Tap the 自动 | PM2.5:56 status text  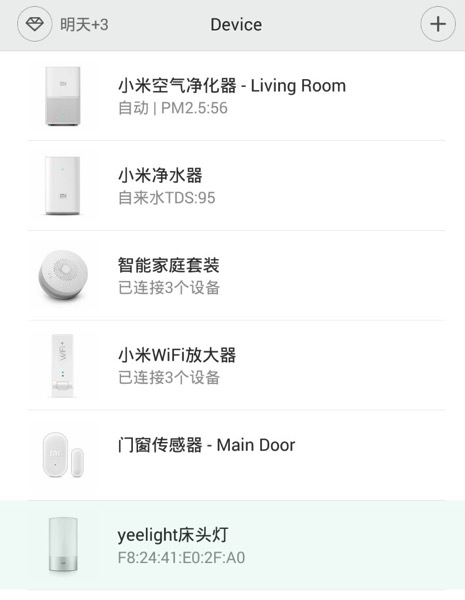tap(173, 108)
